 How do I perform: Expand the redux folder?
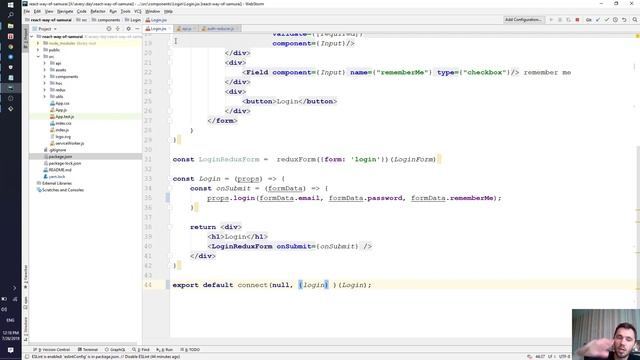click(x=45, y=90)
